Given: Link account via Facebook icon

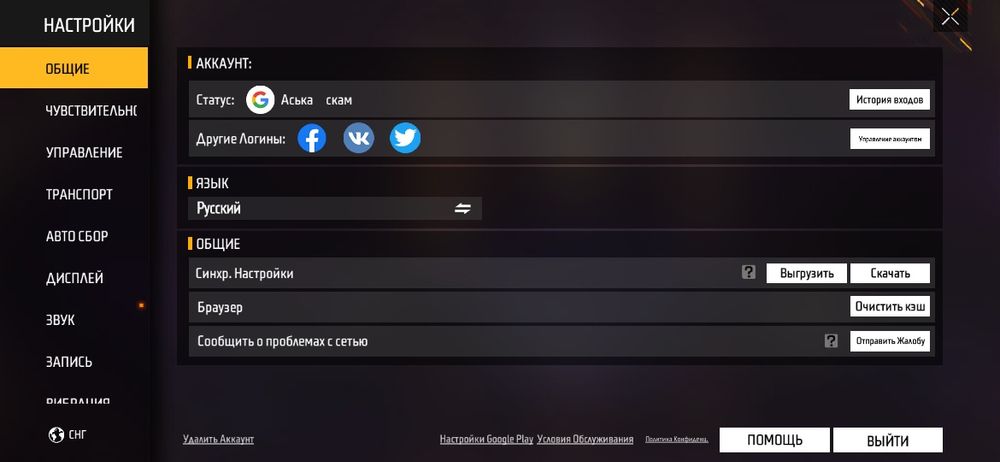Looking at the screenshot, I should click(312, 138).
